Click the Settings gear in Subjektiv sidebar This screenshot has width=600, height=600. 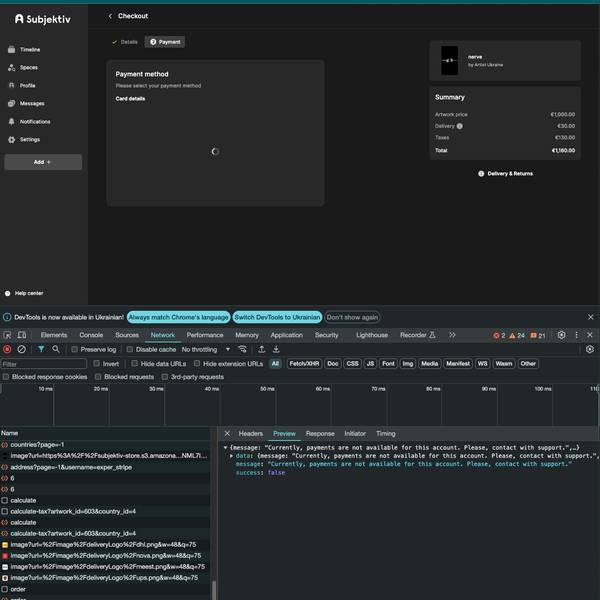tap(11, 139)
